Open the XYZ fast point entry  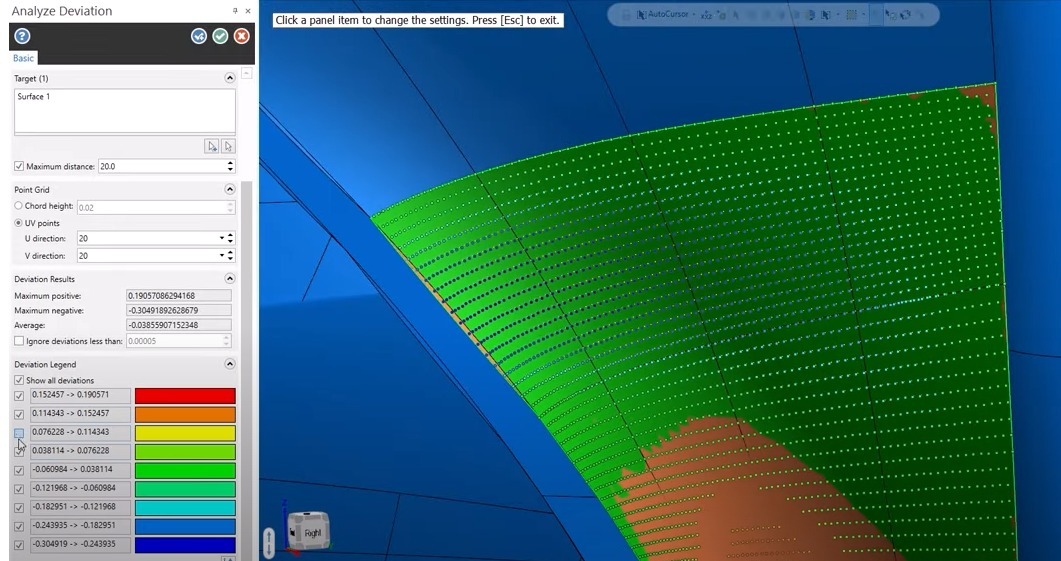tap(706, 14)
